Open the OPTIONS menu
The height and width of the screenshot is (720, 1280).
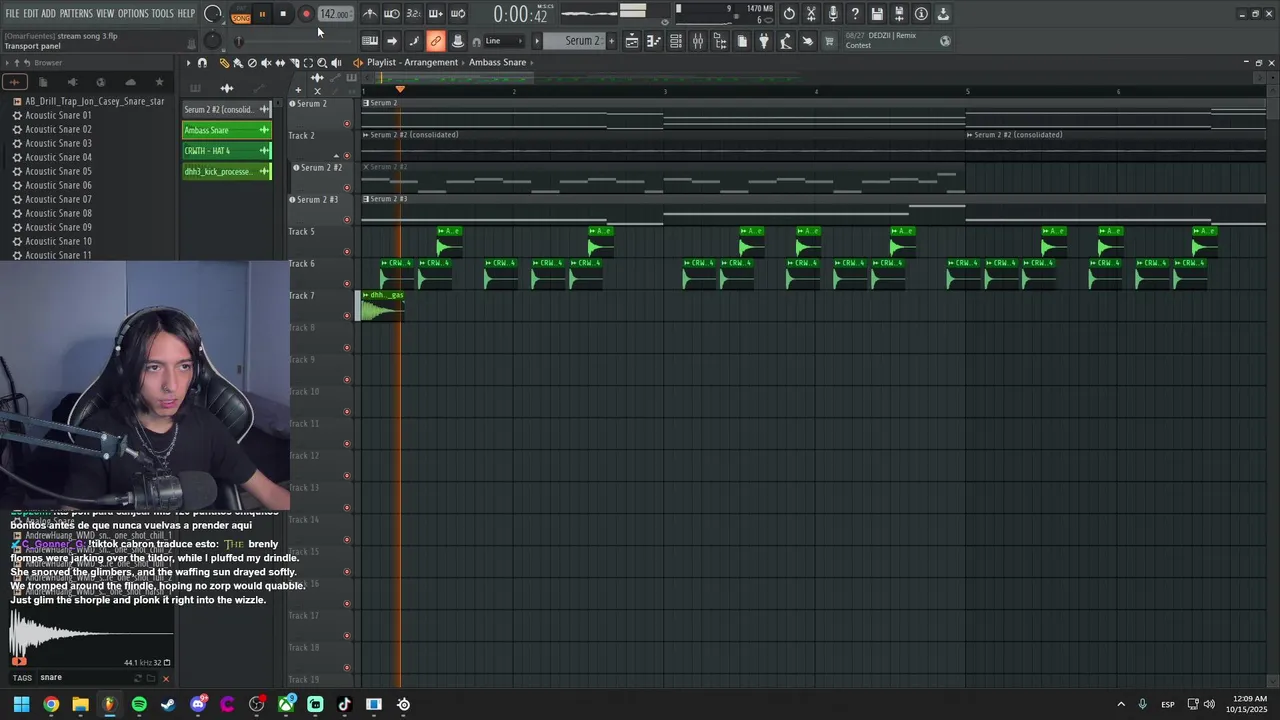tap(133, 14)
